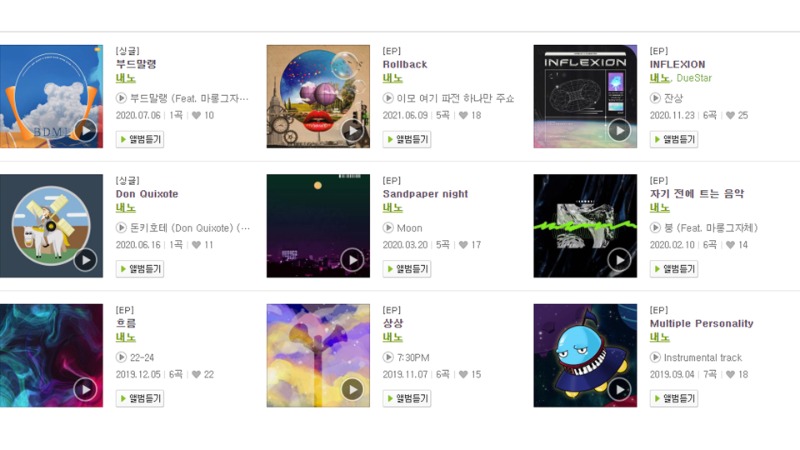Play the Sandpaper night cover overlay button
800x450 pixels.
(x=353, y=260)
